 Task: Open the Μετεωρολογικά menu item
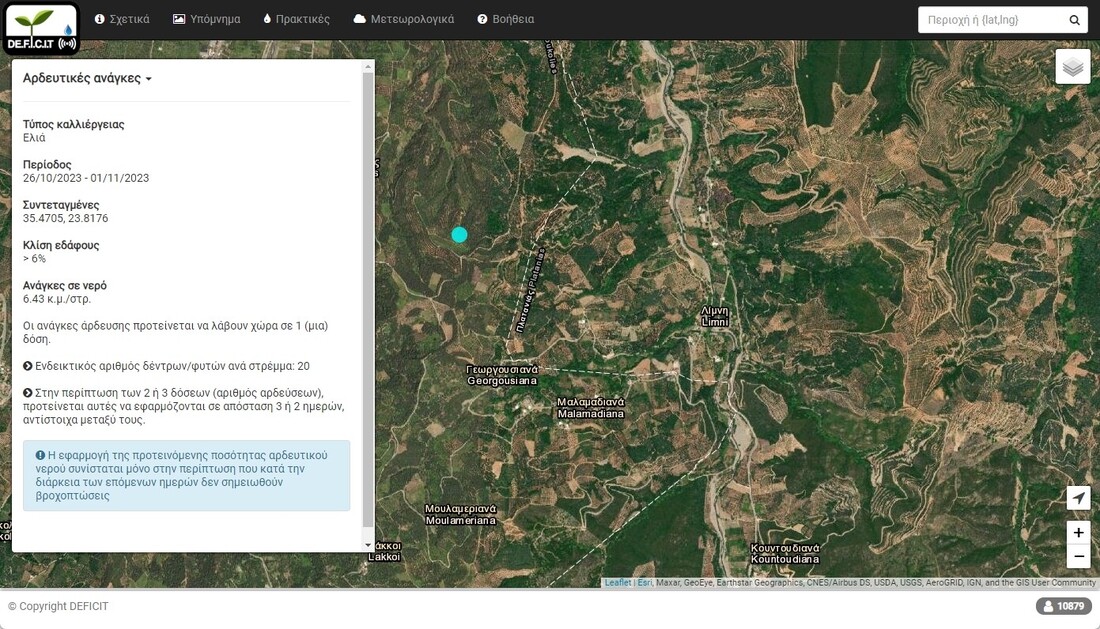tap(404, 19)
